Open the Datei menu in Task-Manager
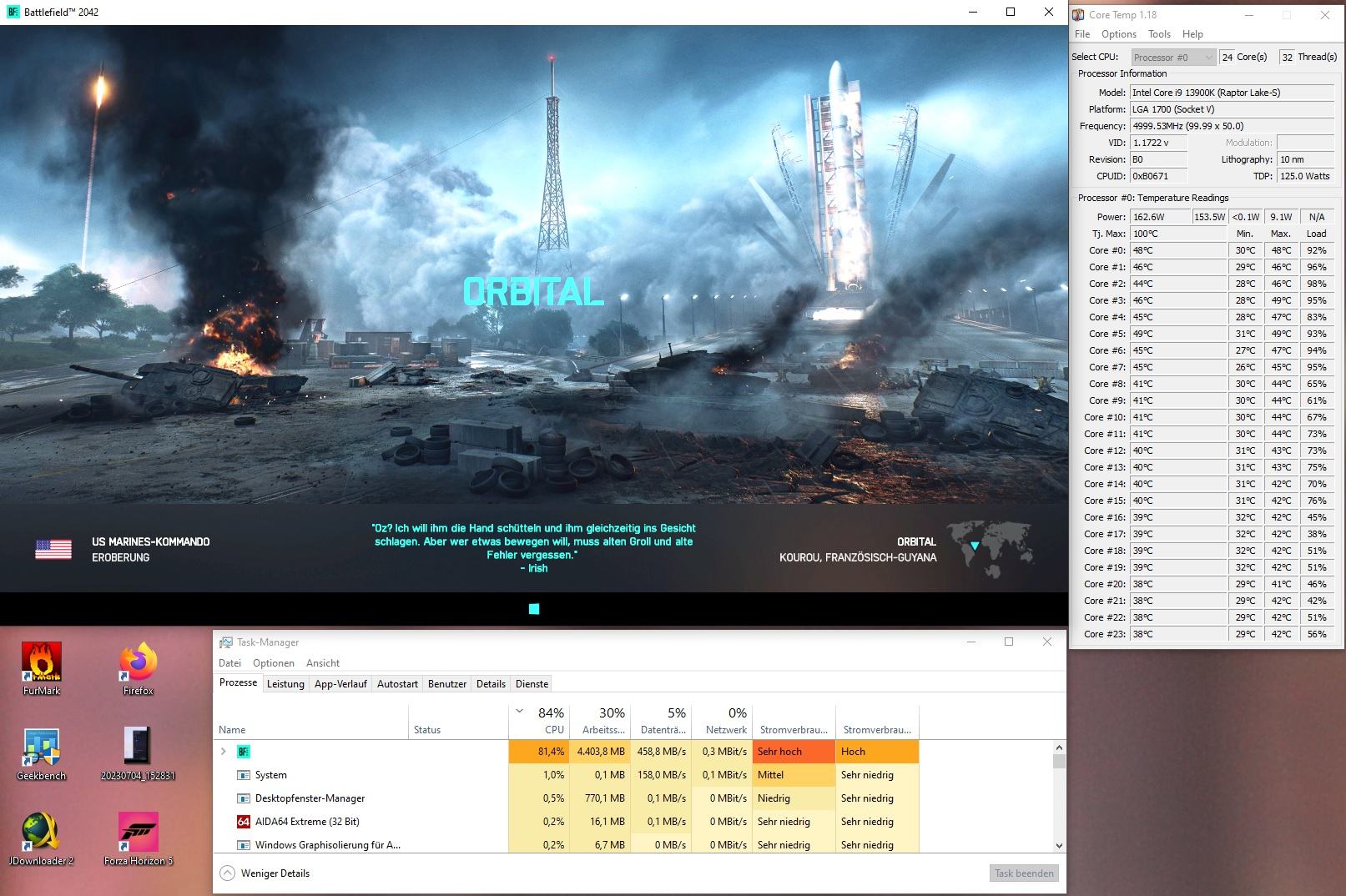This screenshot has width=1346, height=896. [229, 663]
